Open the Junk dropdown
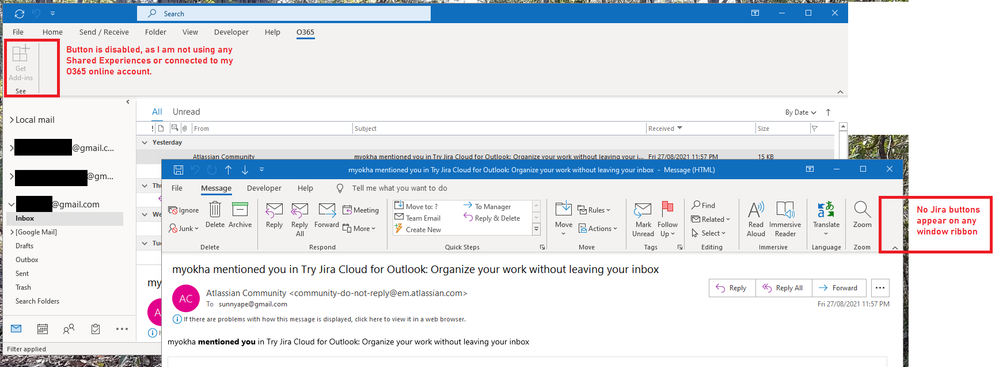This screenshot has width=999, height=367. point(184,228)
